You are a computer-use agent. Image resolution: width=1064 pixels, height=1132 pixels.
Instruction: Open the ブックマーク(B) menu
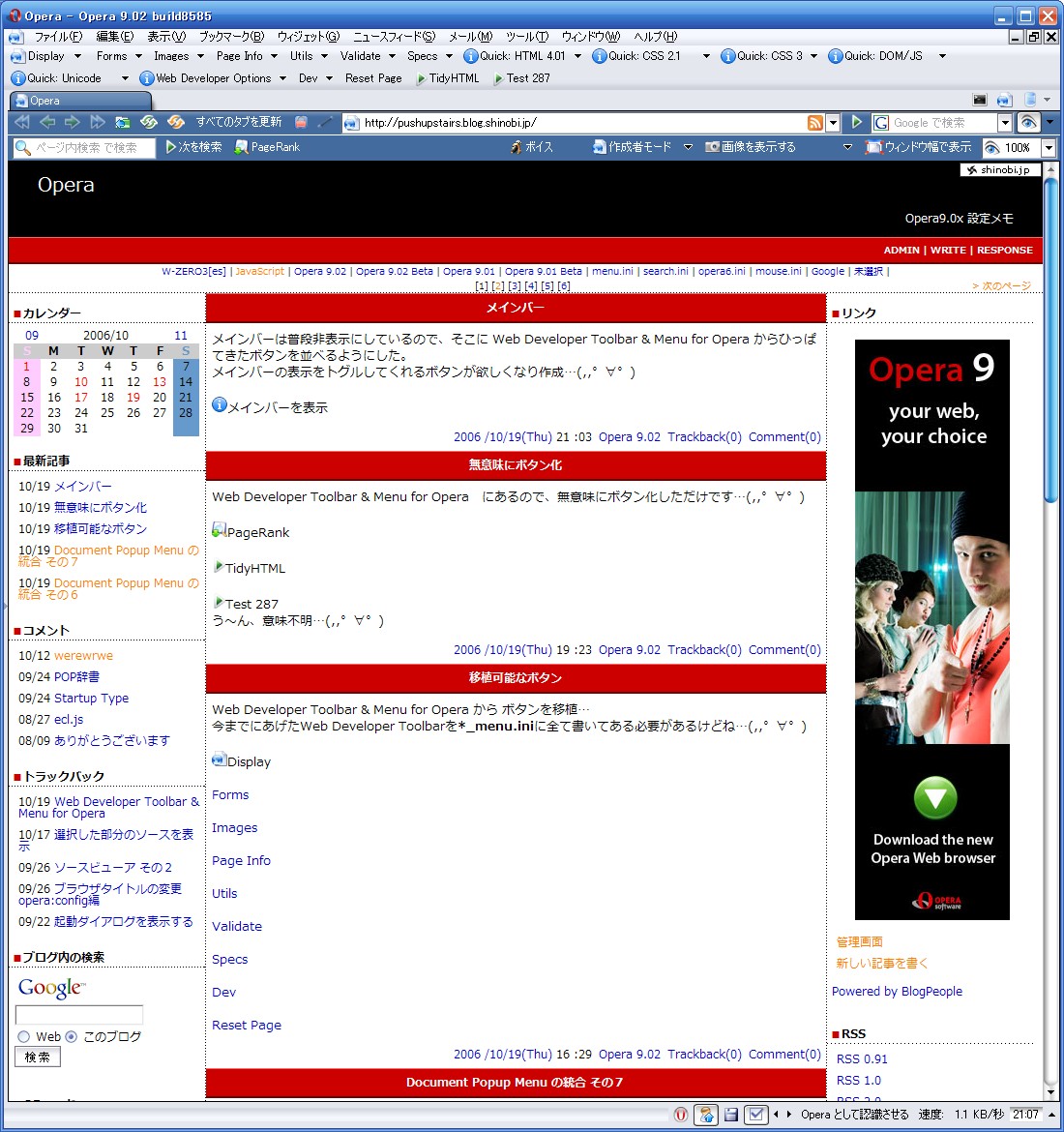pyautogui.click(x=232, y=36)
